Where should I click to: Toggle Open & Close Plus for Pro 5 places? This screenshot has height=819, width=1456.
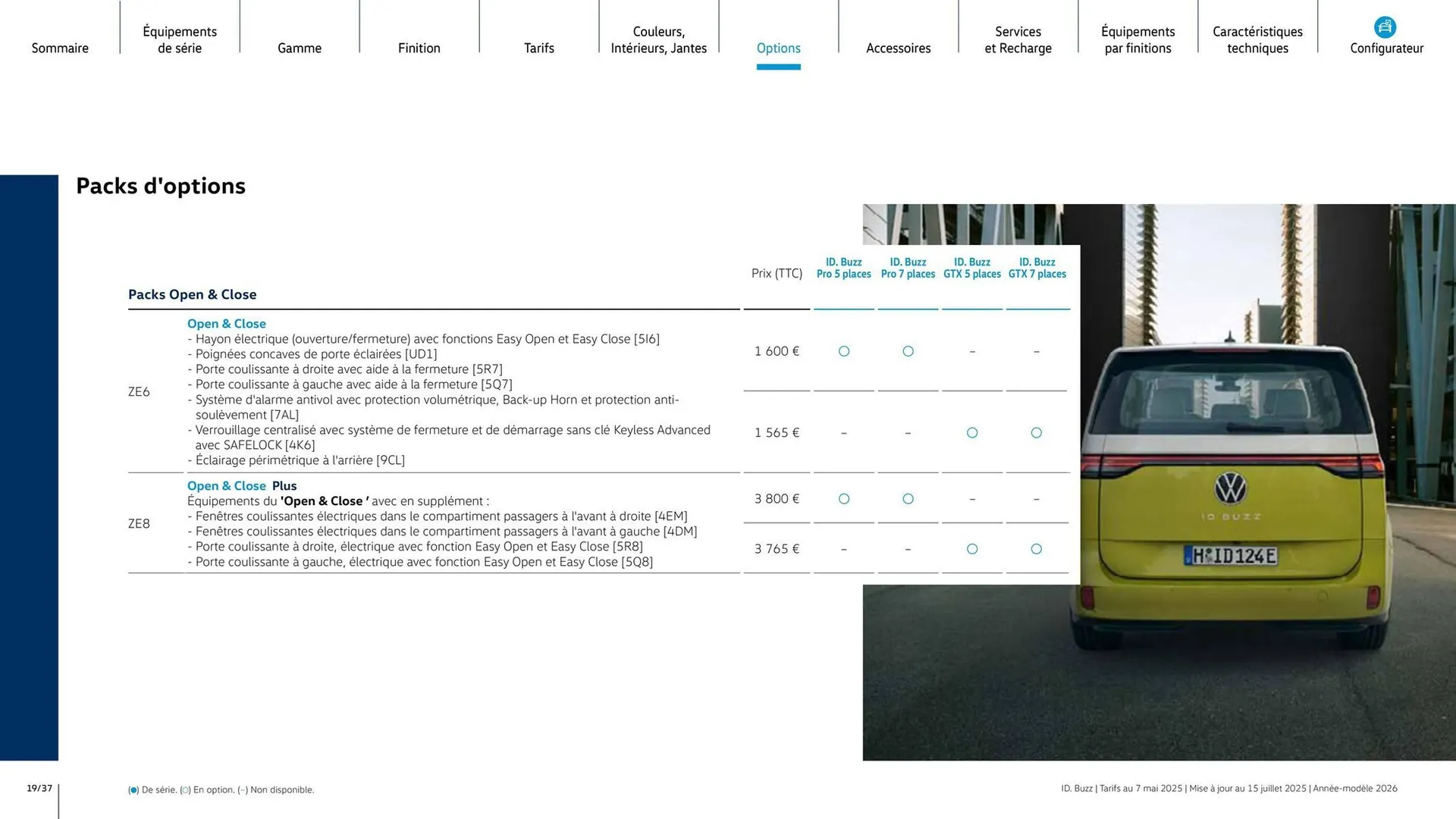843,499
